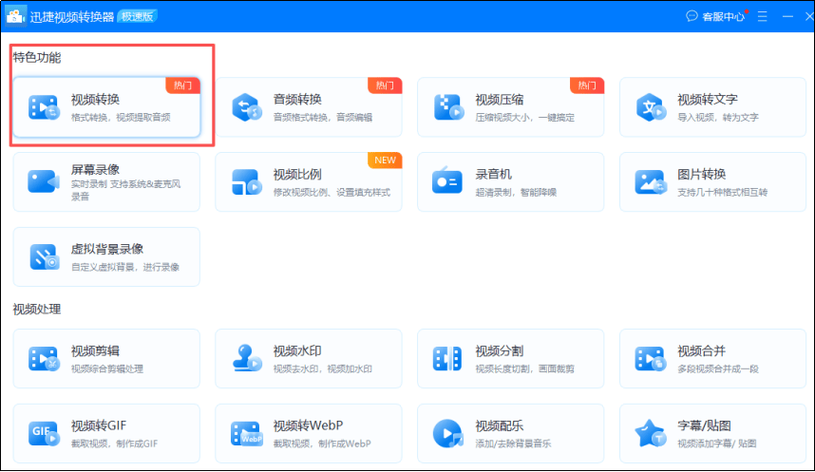Click the 图片转换 card title text

(701, 174)
